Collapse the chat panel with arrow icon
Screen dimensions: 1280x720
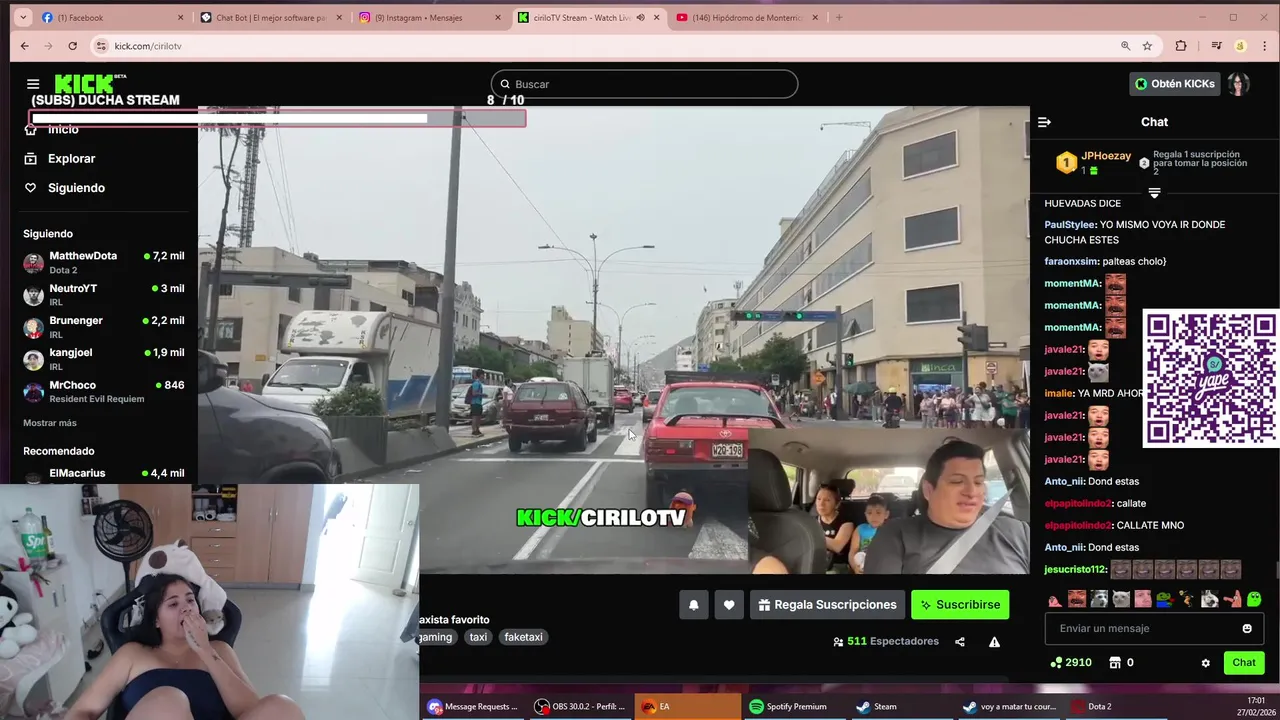(1044, 122)
